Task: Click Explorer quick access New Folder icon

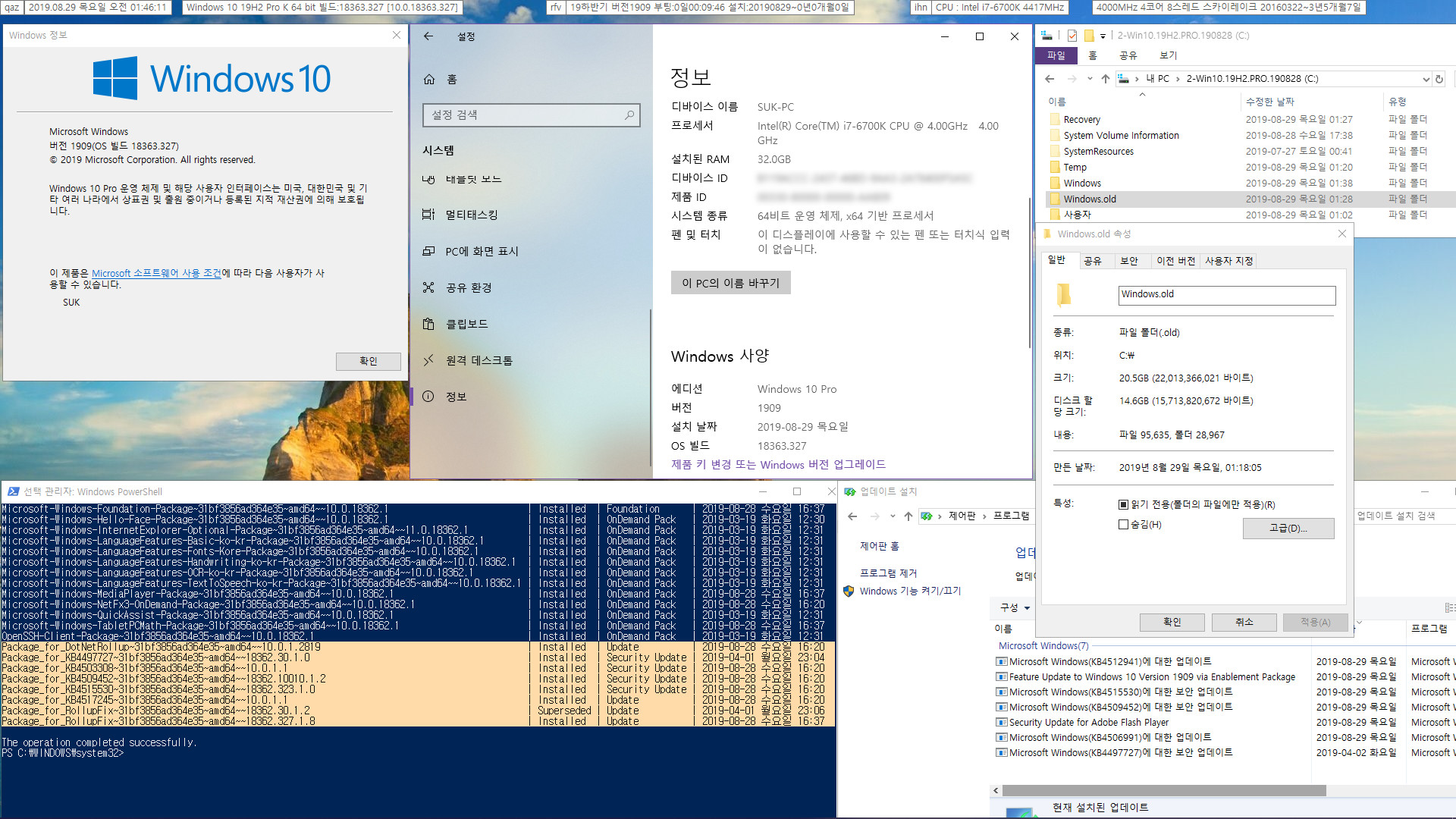Action: coord(1089,36)
